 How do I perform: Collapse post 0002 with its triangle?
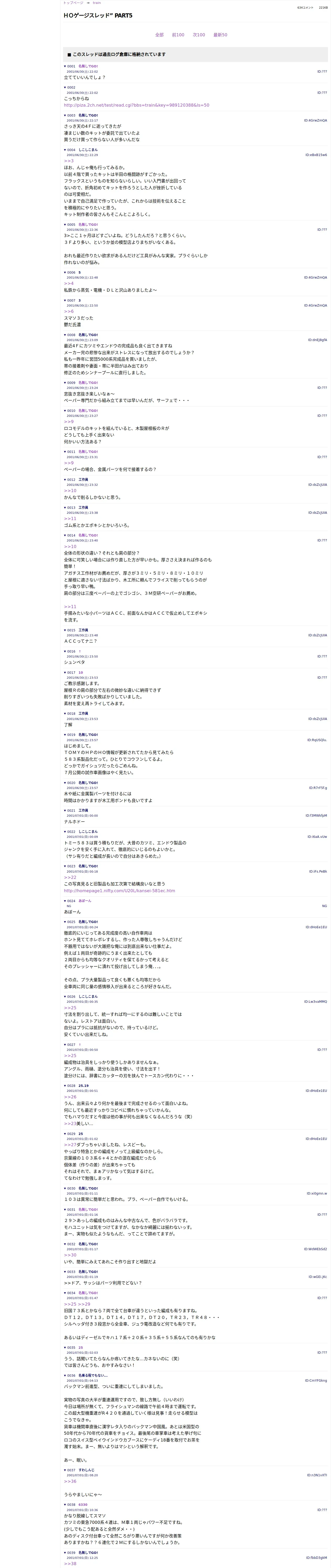(65, 88)
